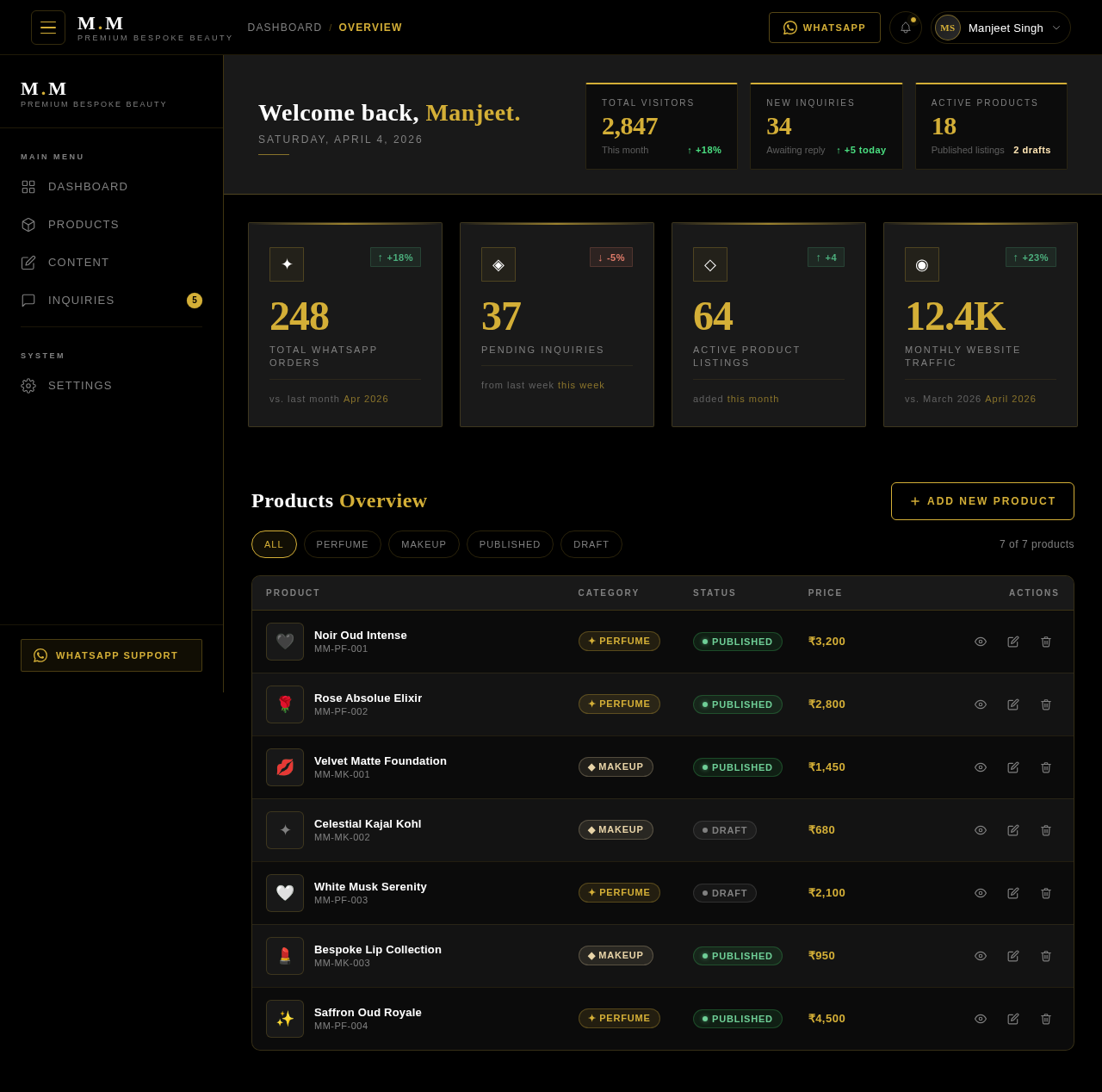This screenshot has width=1102, height=1092.
Task: Open Dashboard in the sidebar menu
Action: (112, 187)
